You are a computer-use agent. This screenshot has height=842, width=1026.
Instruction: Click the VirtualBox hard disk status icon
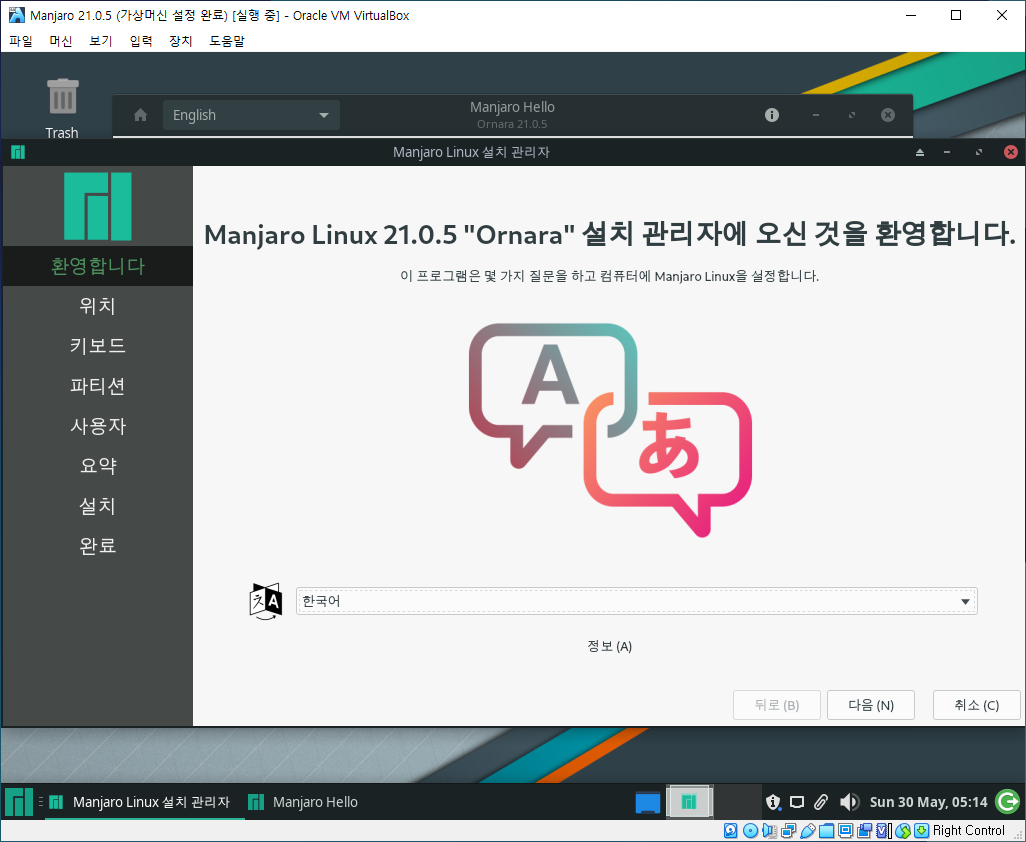coord(730,831)
